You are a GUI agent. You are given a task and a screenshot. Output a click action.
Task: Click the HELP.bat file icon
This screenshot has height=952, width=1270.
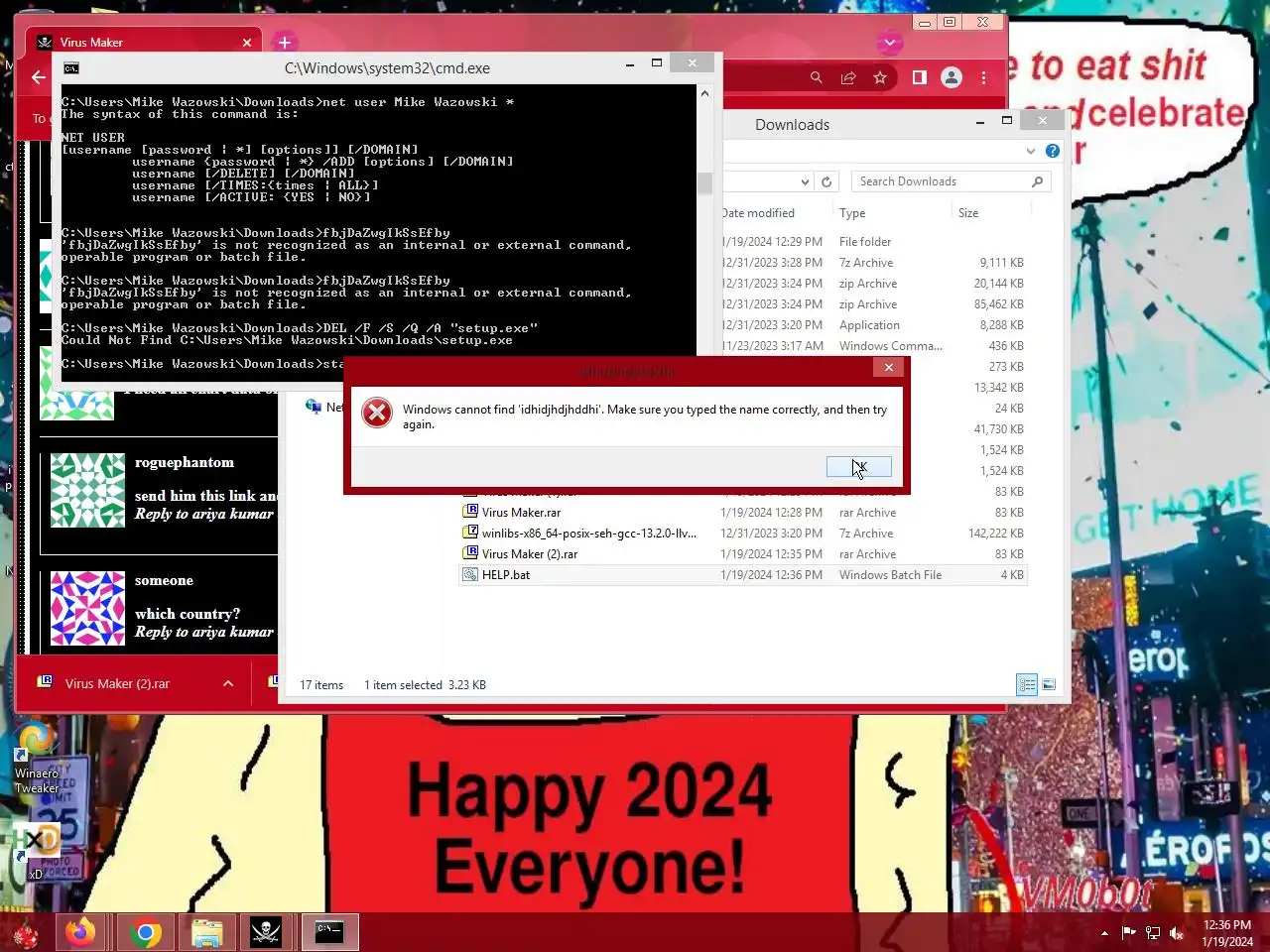coord(470,575)
